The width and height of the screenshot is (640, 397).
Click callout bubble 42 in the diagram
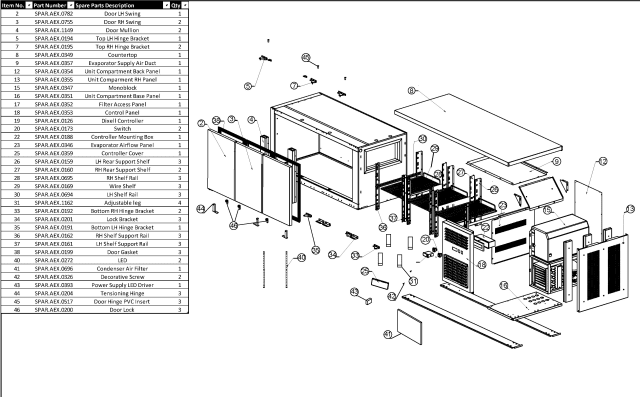pyautogui.click(x=392, y=297)
